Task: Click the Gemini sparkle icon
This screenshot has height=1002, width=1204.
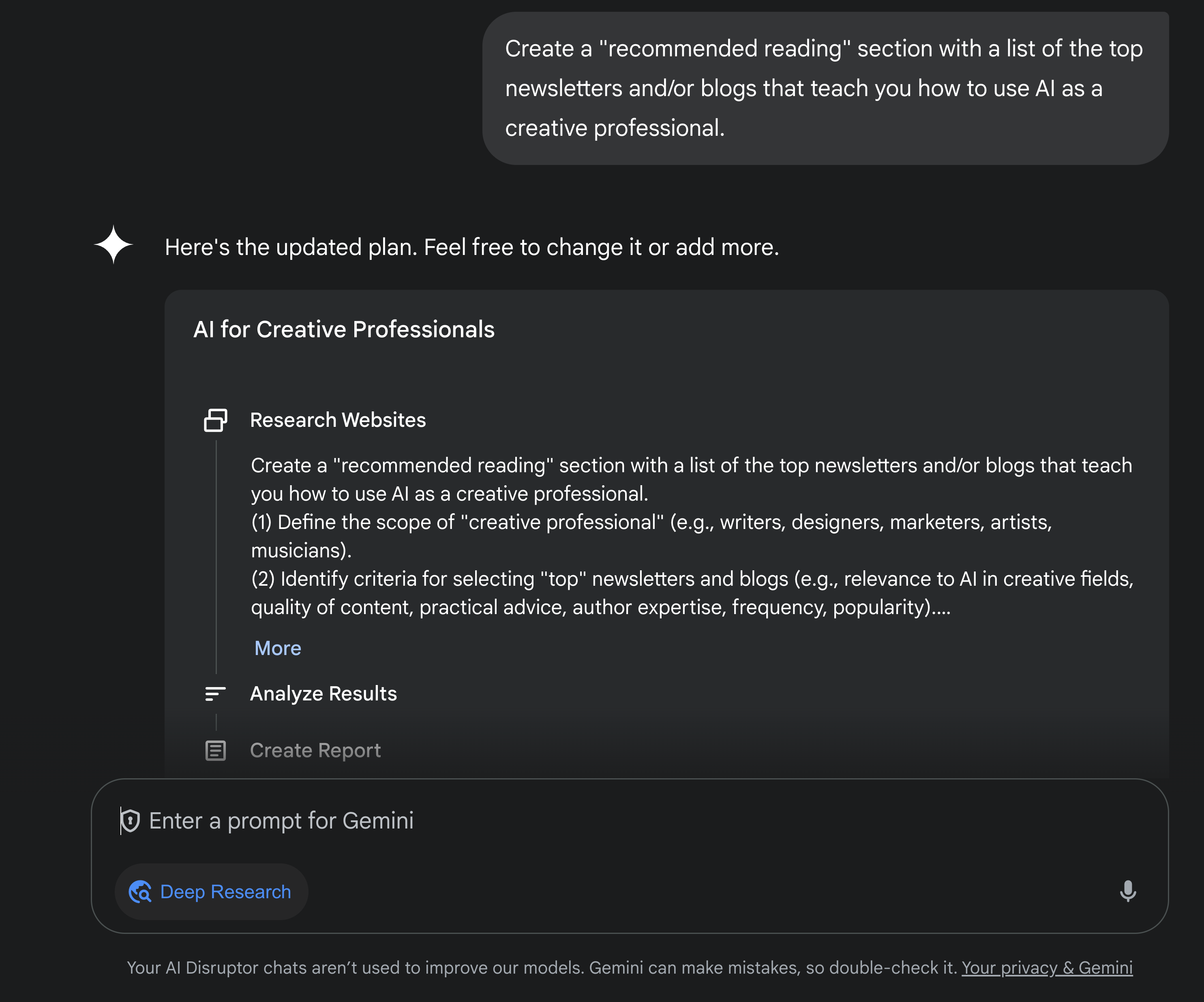Action: tap(114, 245)
